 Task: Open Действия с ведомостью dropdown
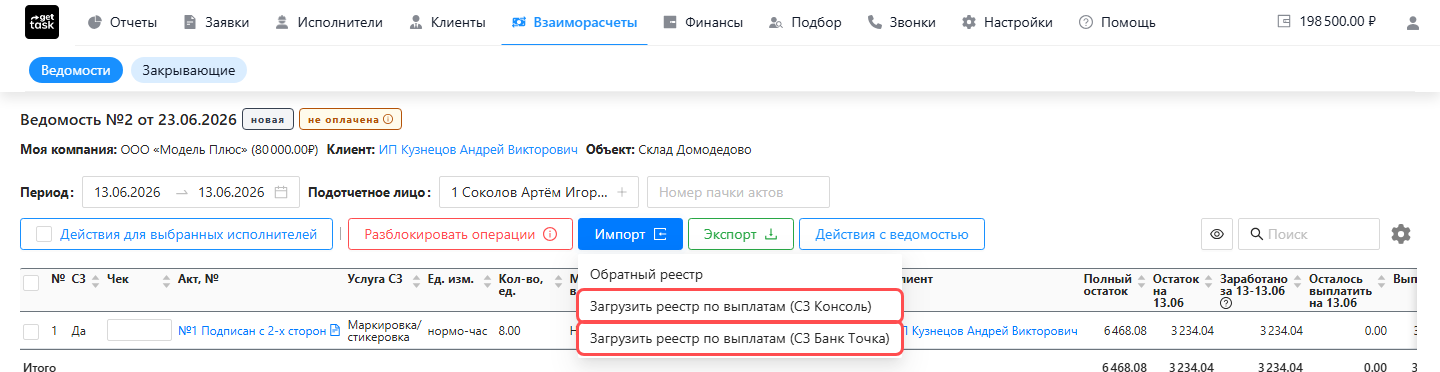[891, 235]
